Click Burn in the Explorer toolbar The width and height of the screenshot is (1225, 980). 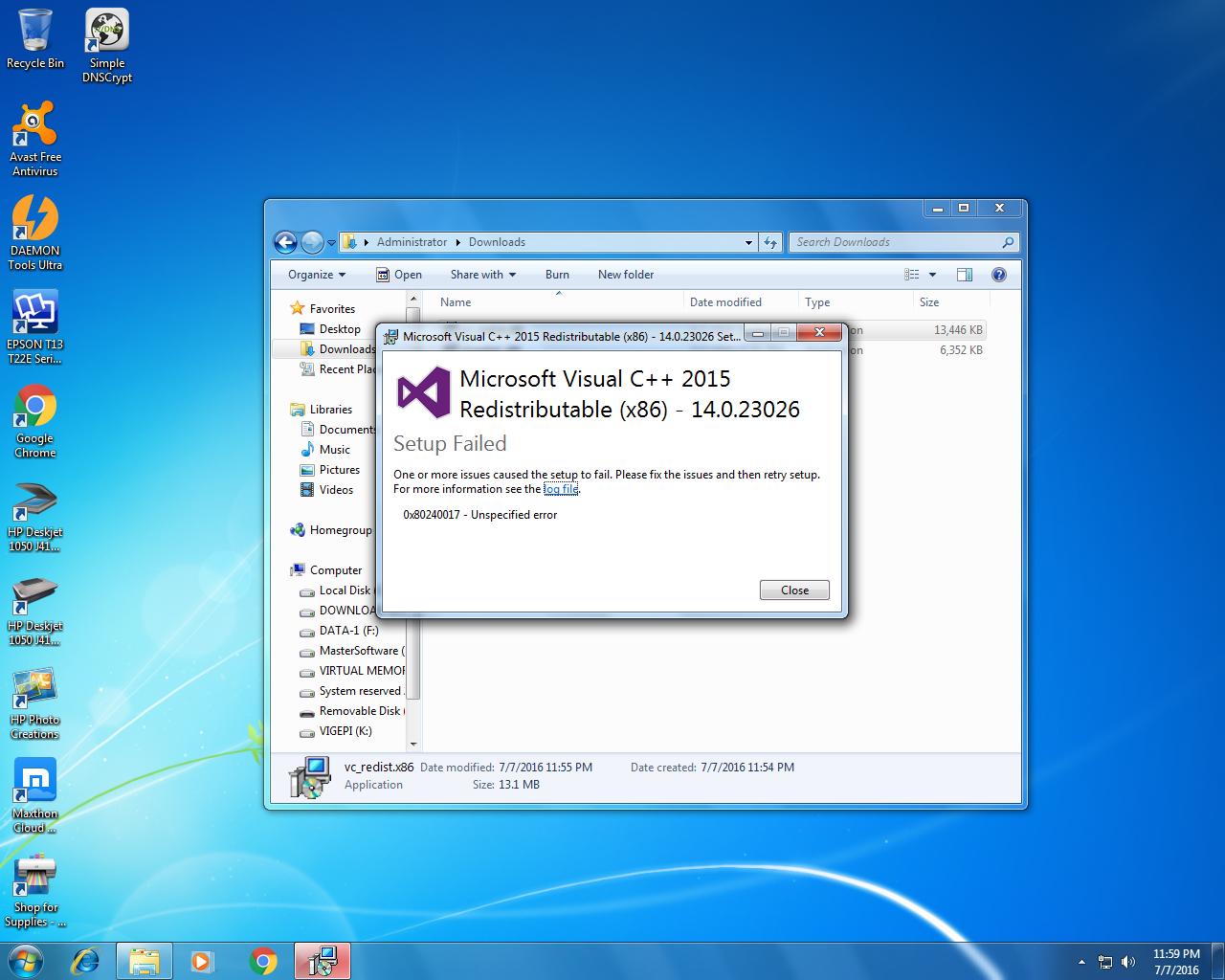(x=557, y=275)
